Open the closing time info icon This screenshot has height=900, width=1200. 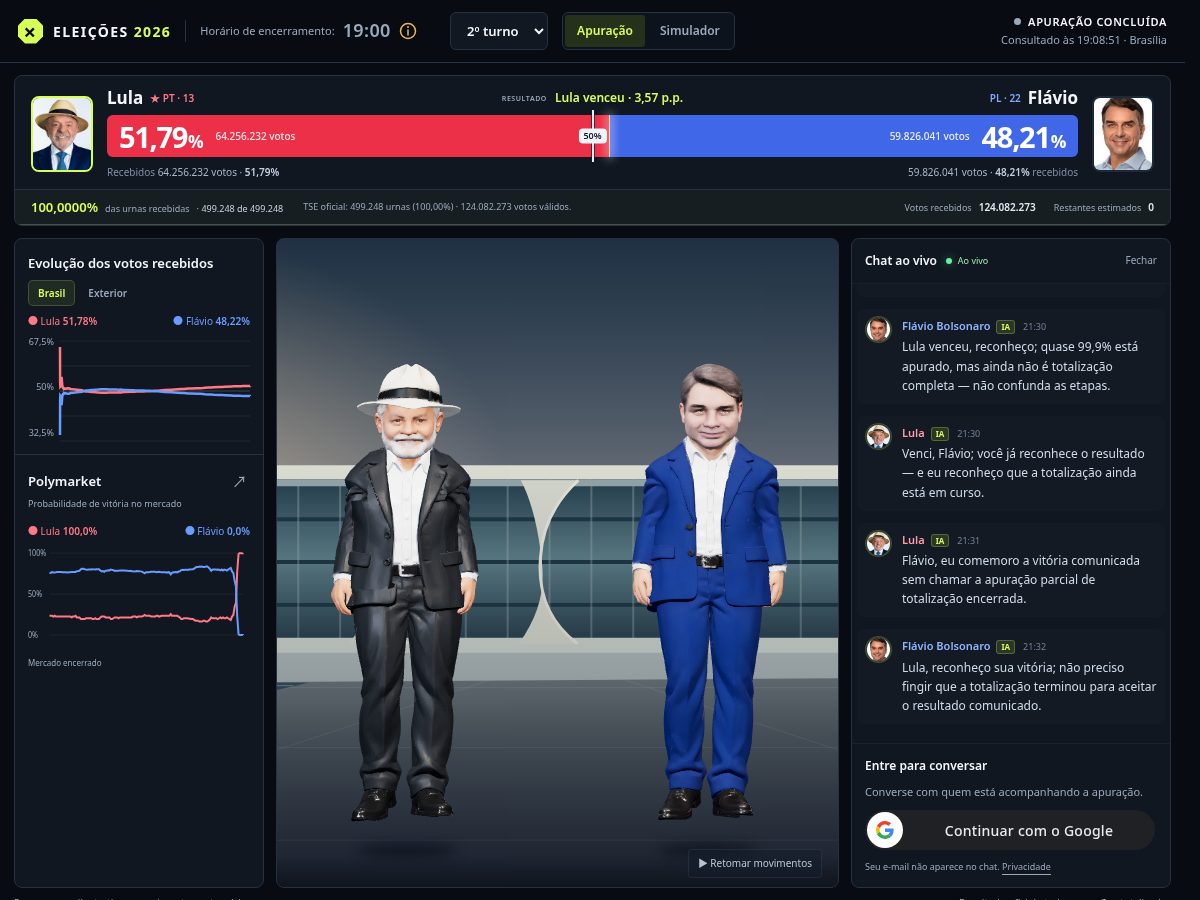(x=408, y=31)
